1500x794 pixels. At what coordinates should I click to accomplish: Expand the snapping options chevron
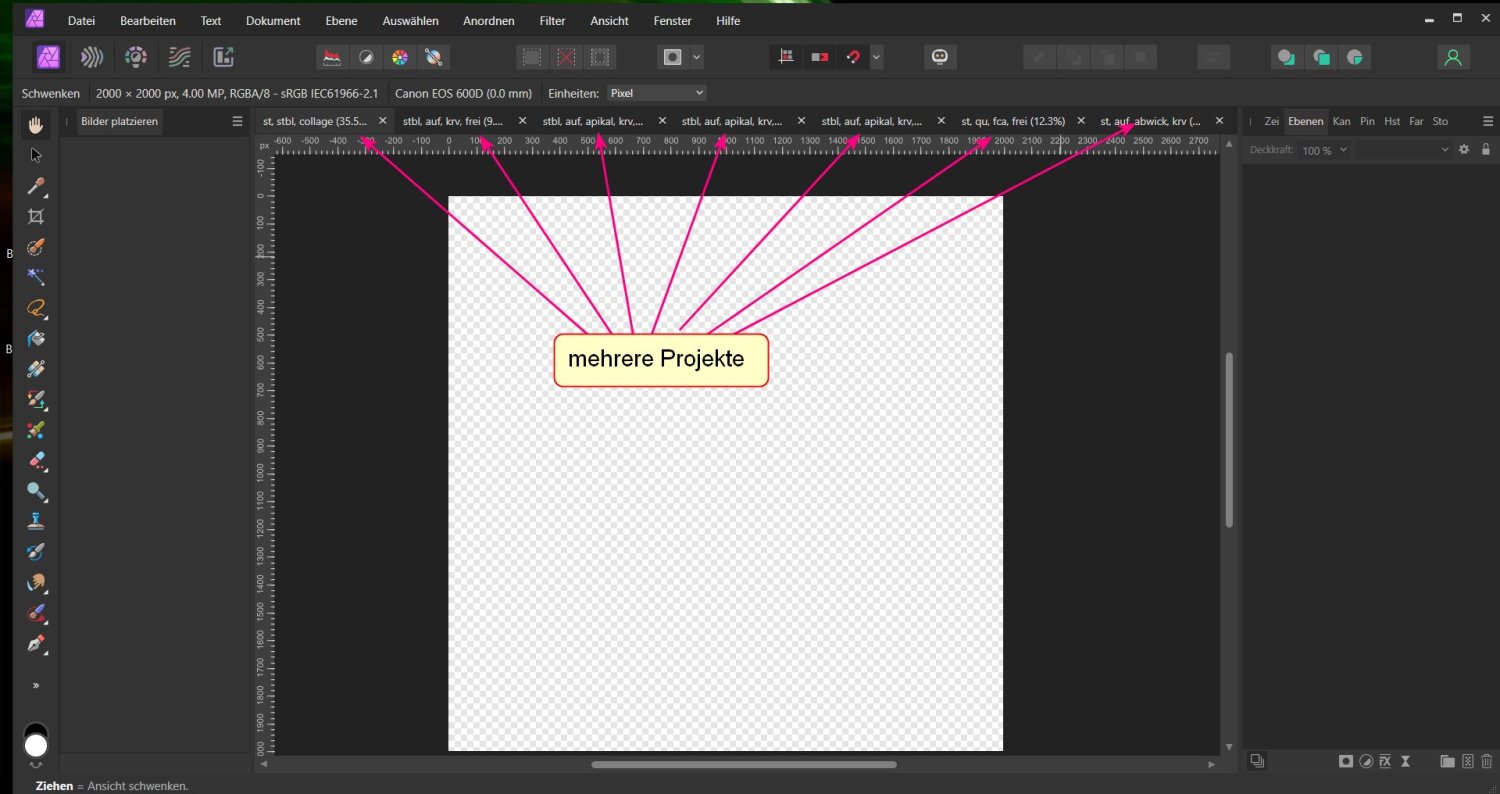[877, 57]
